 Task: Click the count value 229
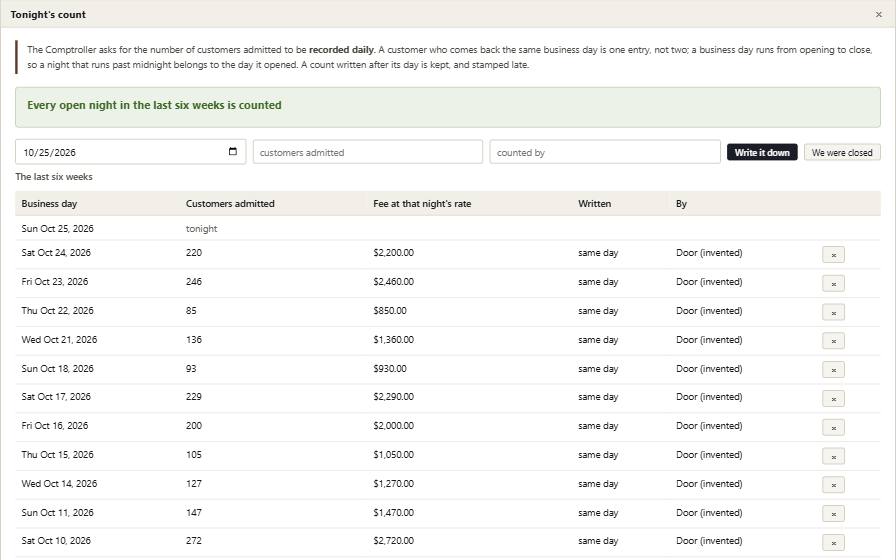click(x=194, y=397)
